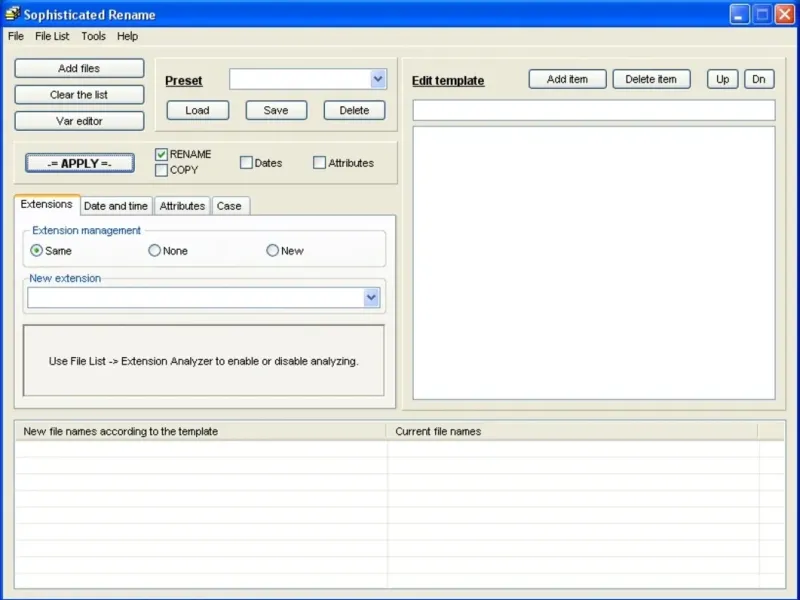The image size is (800, 600).
Task: Open the File List menu
Action: click(x=52, y=36)
